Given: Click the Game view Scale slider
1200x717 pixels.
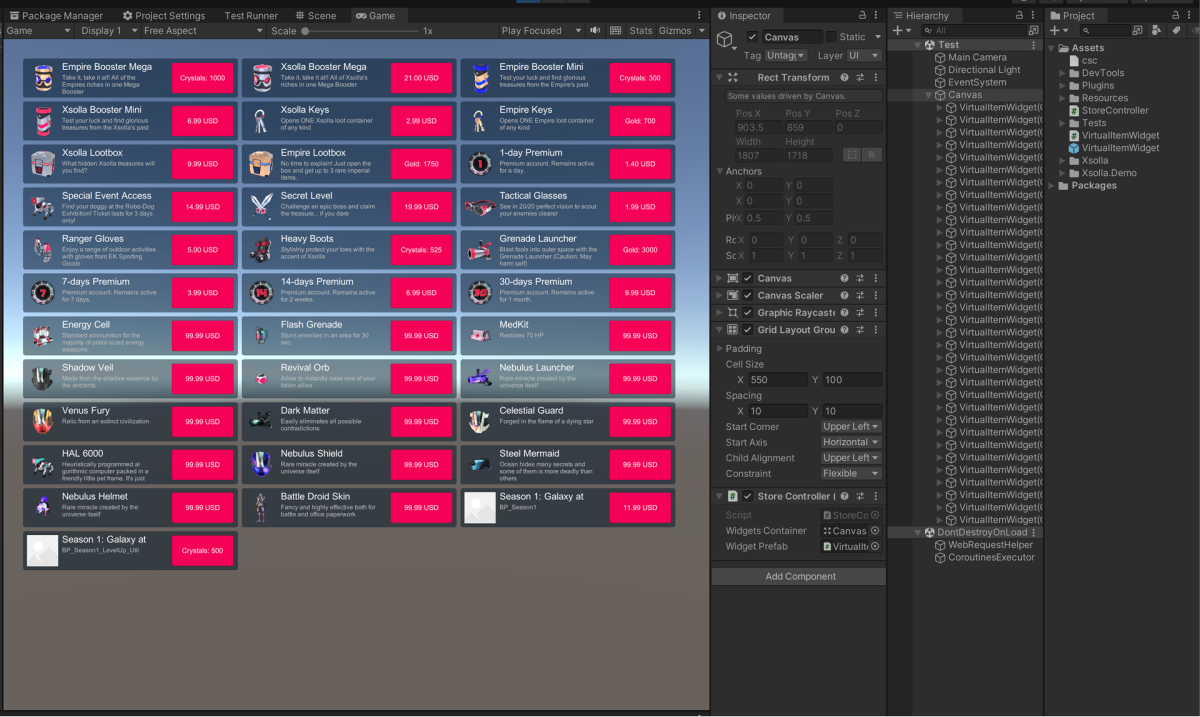Looking at the screenshot, I should (x=360, y=31).
